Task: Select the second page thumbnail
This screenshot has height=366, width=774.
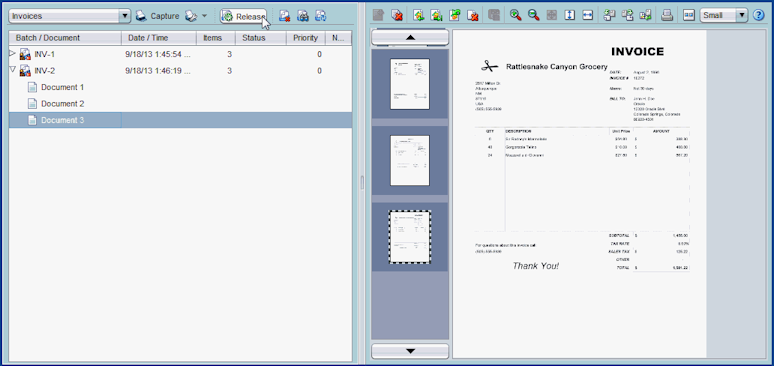Action: coord(410,161)
